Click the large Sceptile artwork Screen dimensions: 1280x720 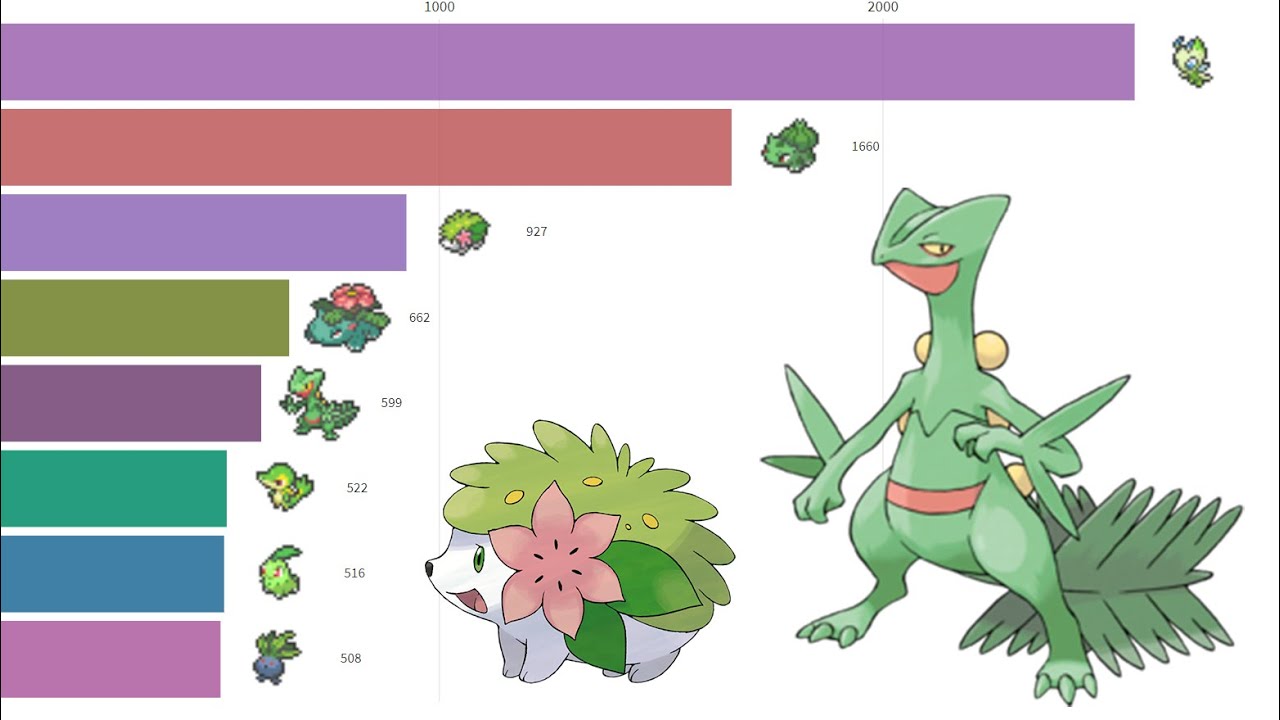point(1000,445)
